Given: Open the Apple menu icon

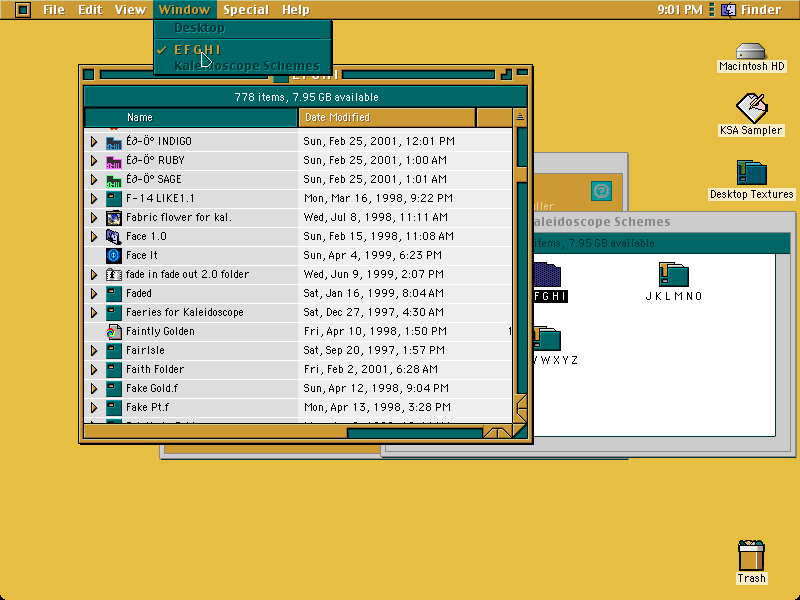Looking at the screenshot, I should point(23,10).
